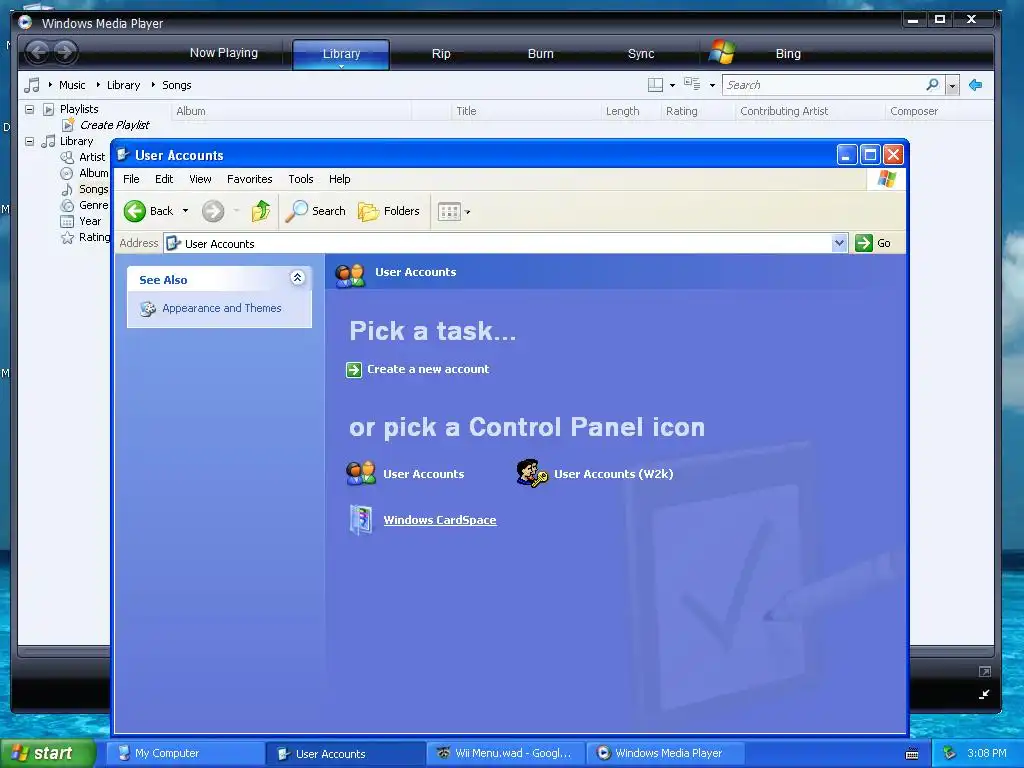The image size is (1024, 768).
Task: Open Appearance and Themes link
Action: tap(221, 308)
